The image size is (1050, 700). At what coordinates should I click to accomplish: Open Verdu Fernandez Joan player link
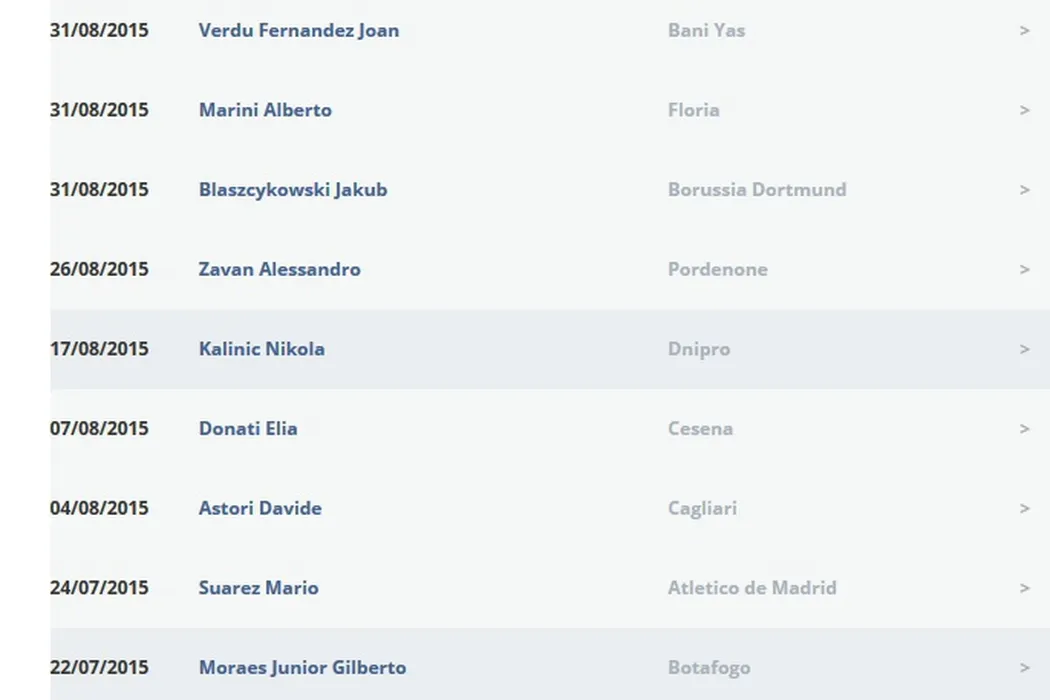click(298, 30)
